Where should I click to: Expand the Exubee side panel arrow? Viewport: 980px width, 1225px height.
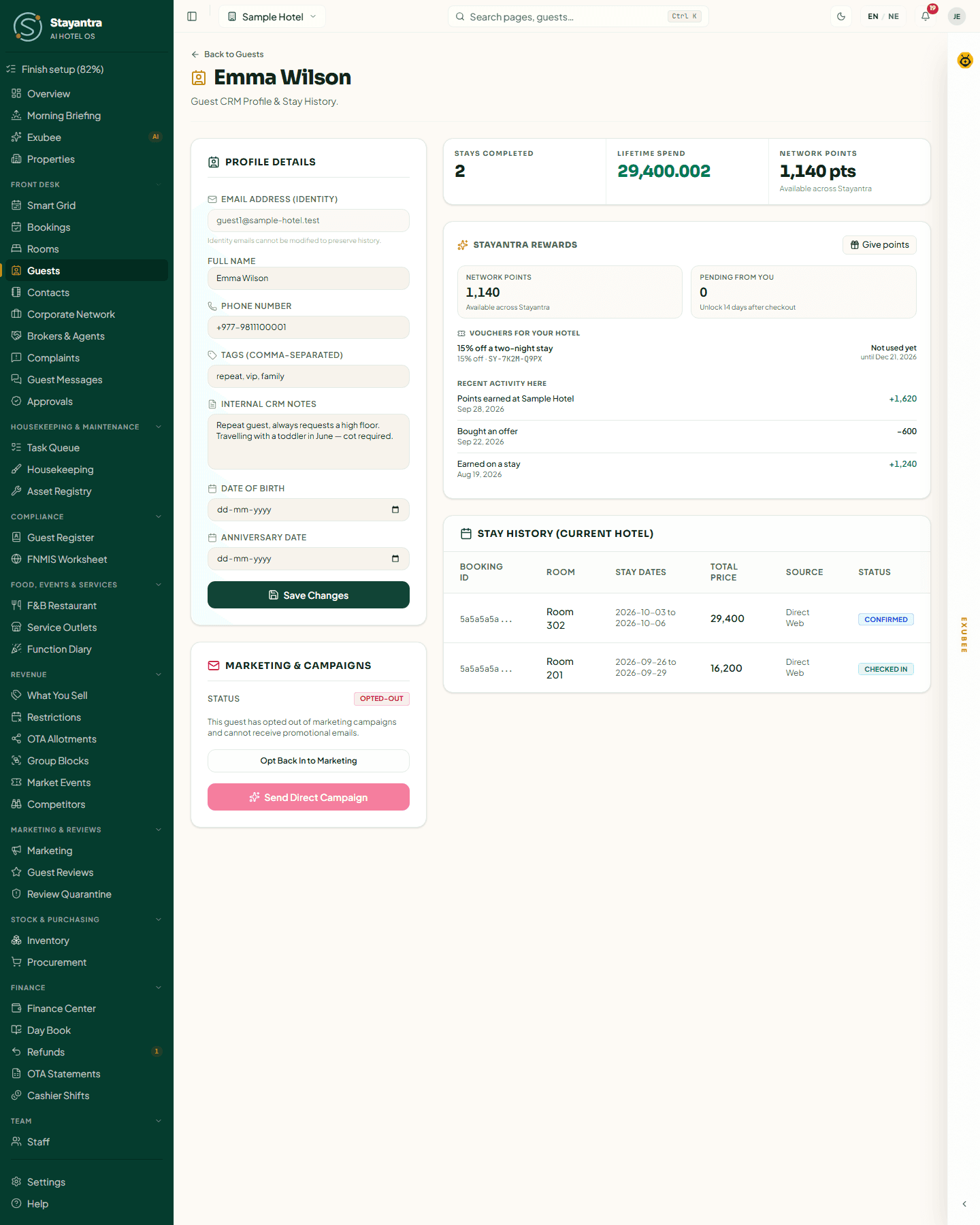964,1204
